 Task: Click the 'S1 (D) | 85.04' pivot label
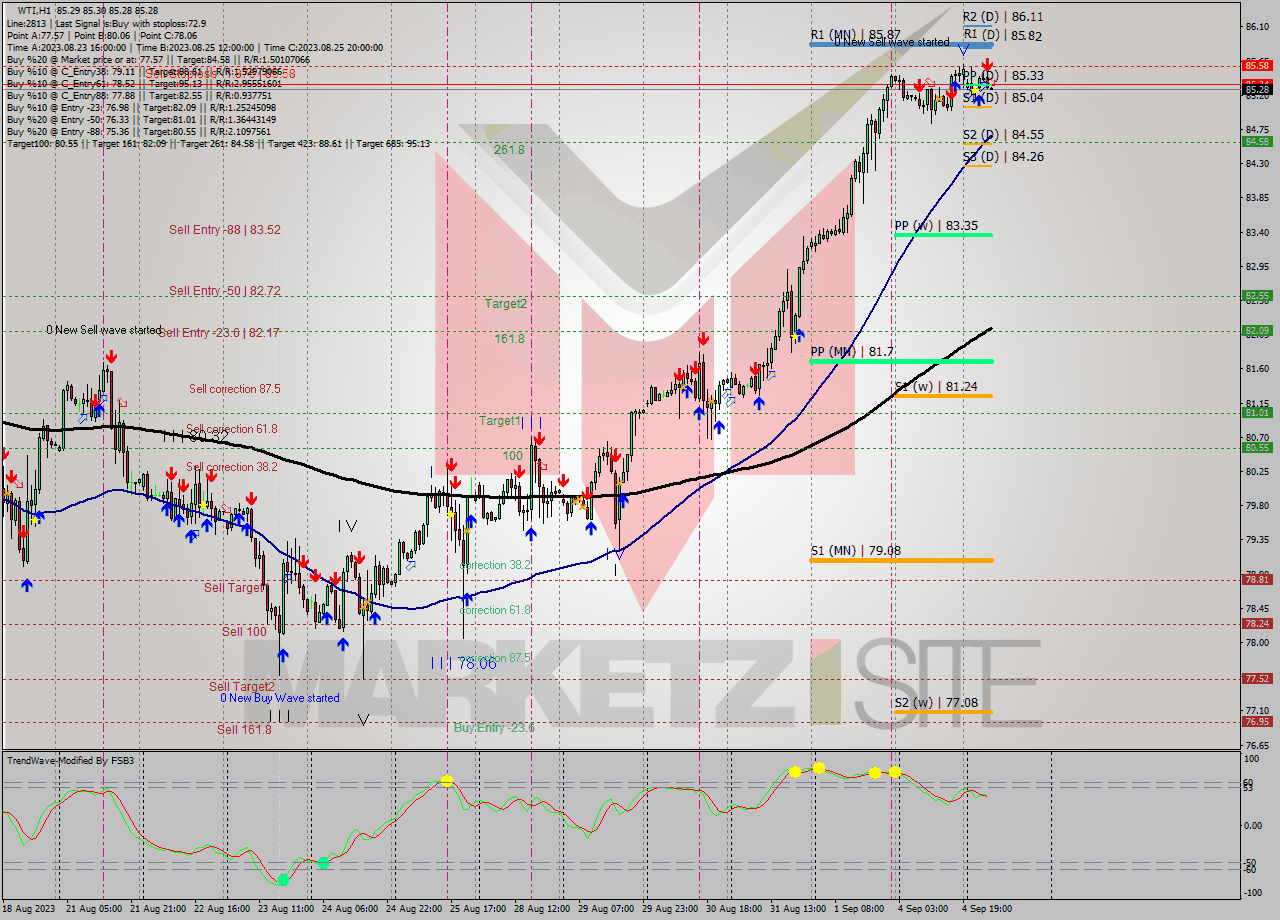tap(1002, 98)
